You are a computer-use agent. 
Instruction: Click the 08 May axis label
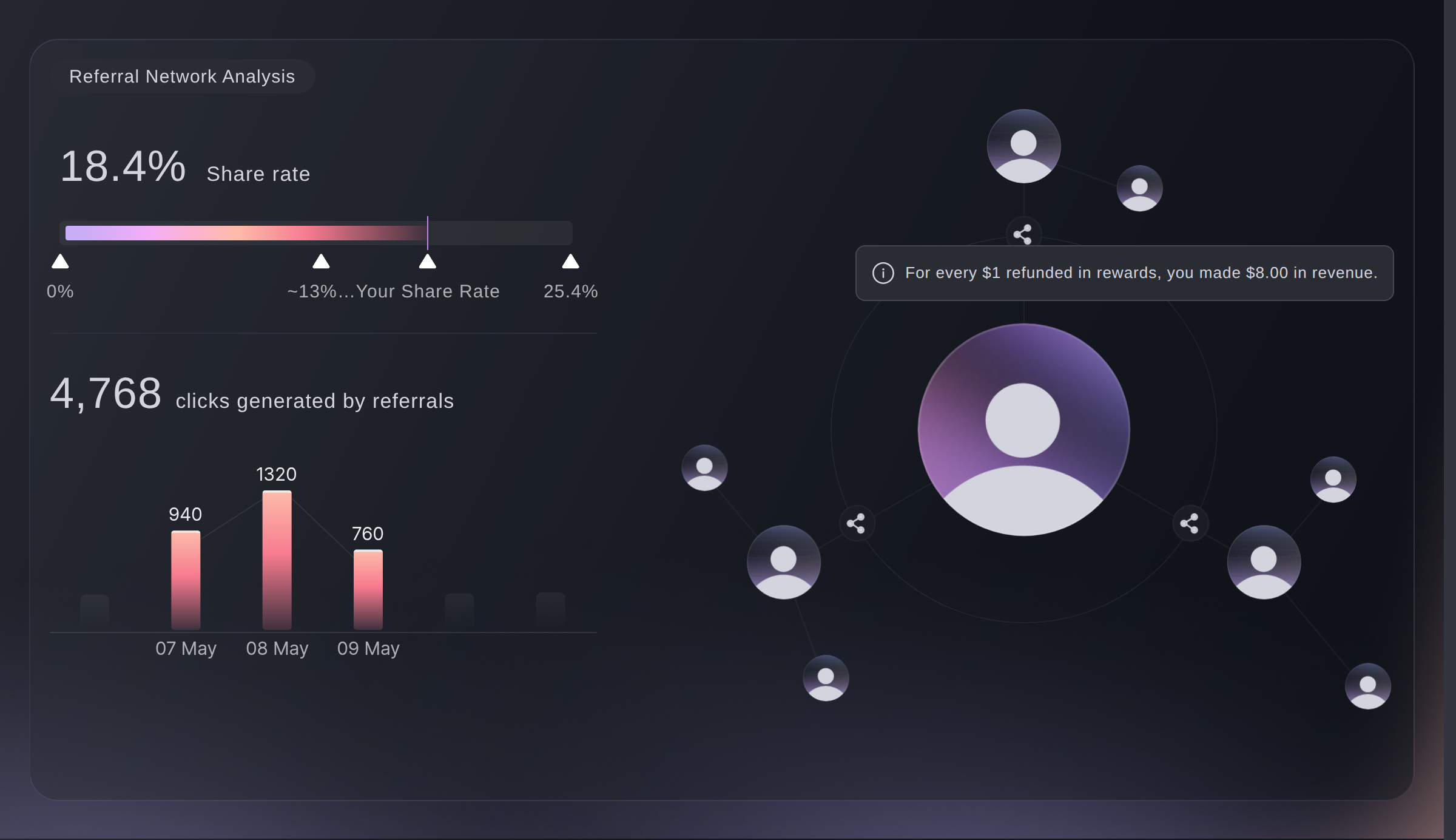(277, 649)
